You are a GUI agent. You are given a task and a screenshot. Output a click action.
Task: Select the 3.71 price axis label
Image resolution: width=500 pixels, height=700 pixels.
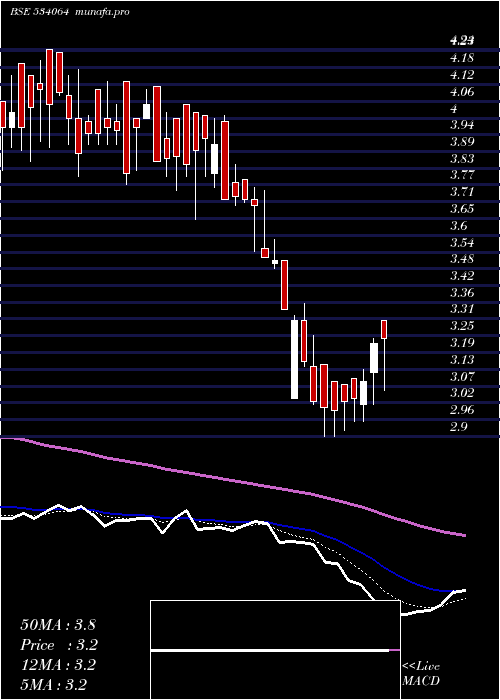[462, 192]
